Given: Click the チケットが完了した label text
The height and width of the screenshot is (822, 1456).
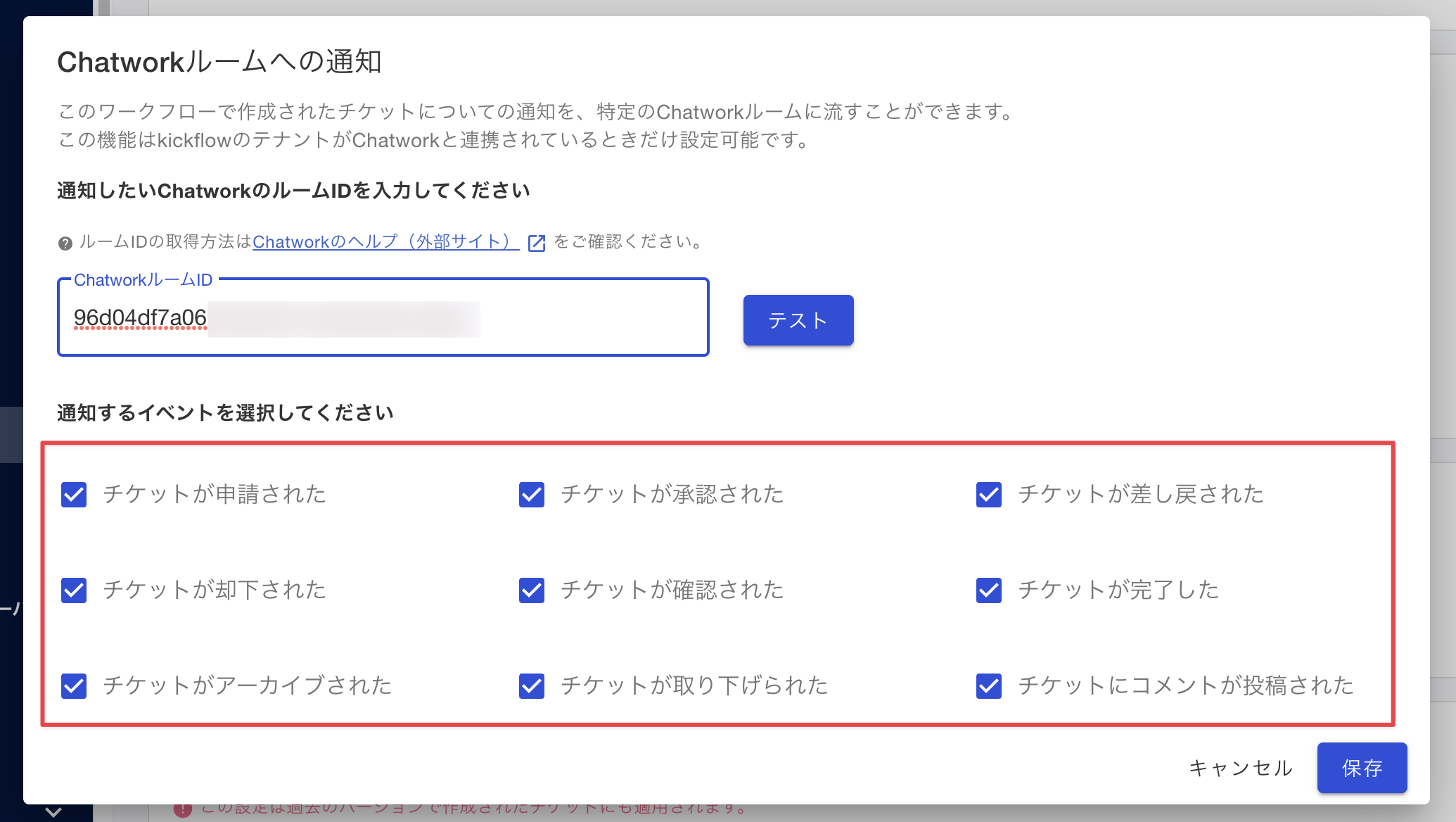Looking at the screenshot, I should [x=1118, y=590].
